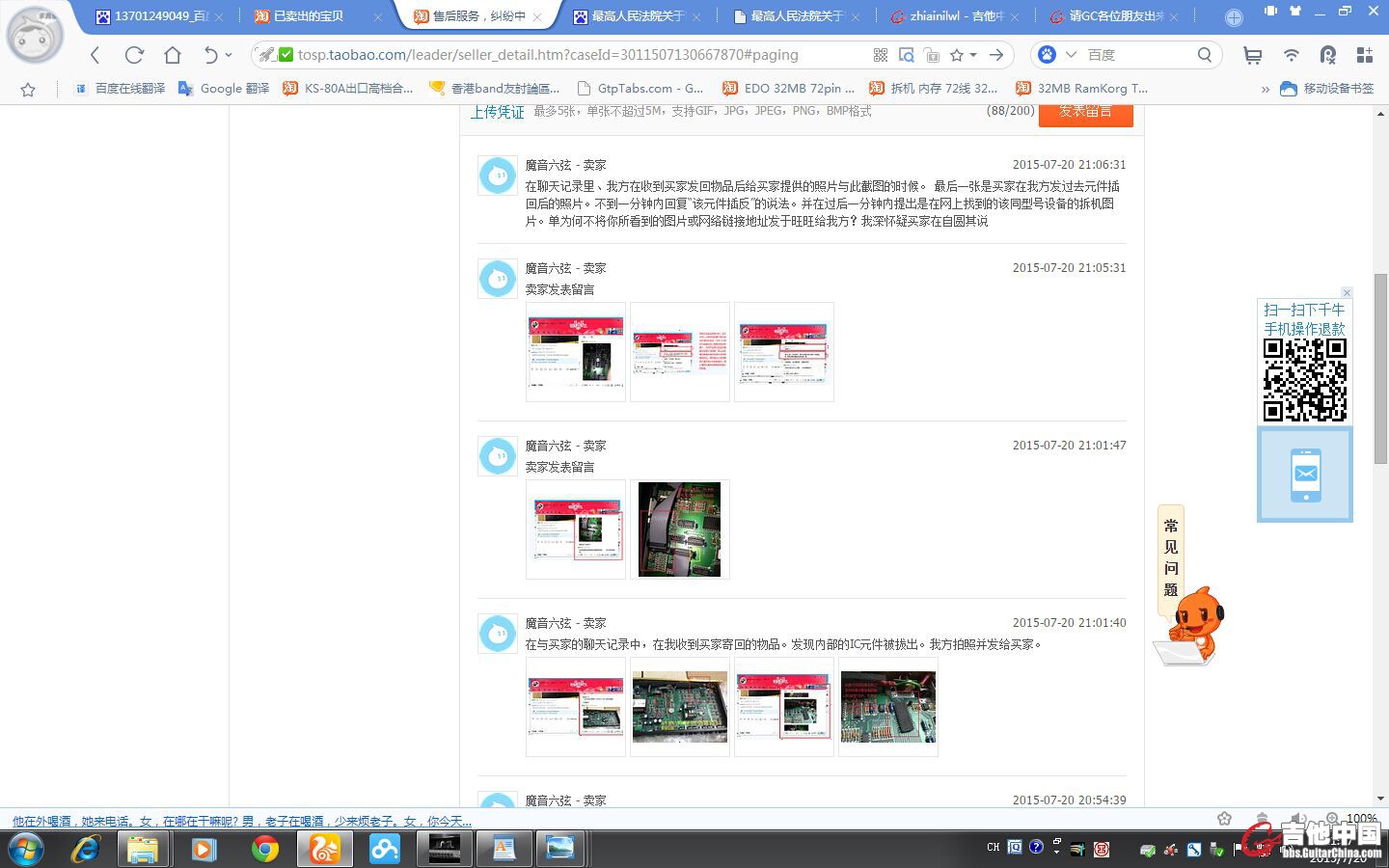Open a new tab with plus button
The height and width of the screenshot is (868, 1389).
point(1234,17)
